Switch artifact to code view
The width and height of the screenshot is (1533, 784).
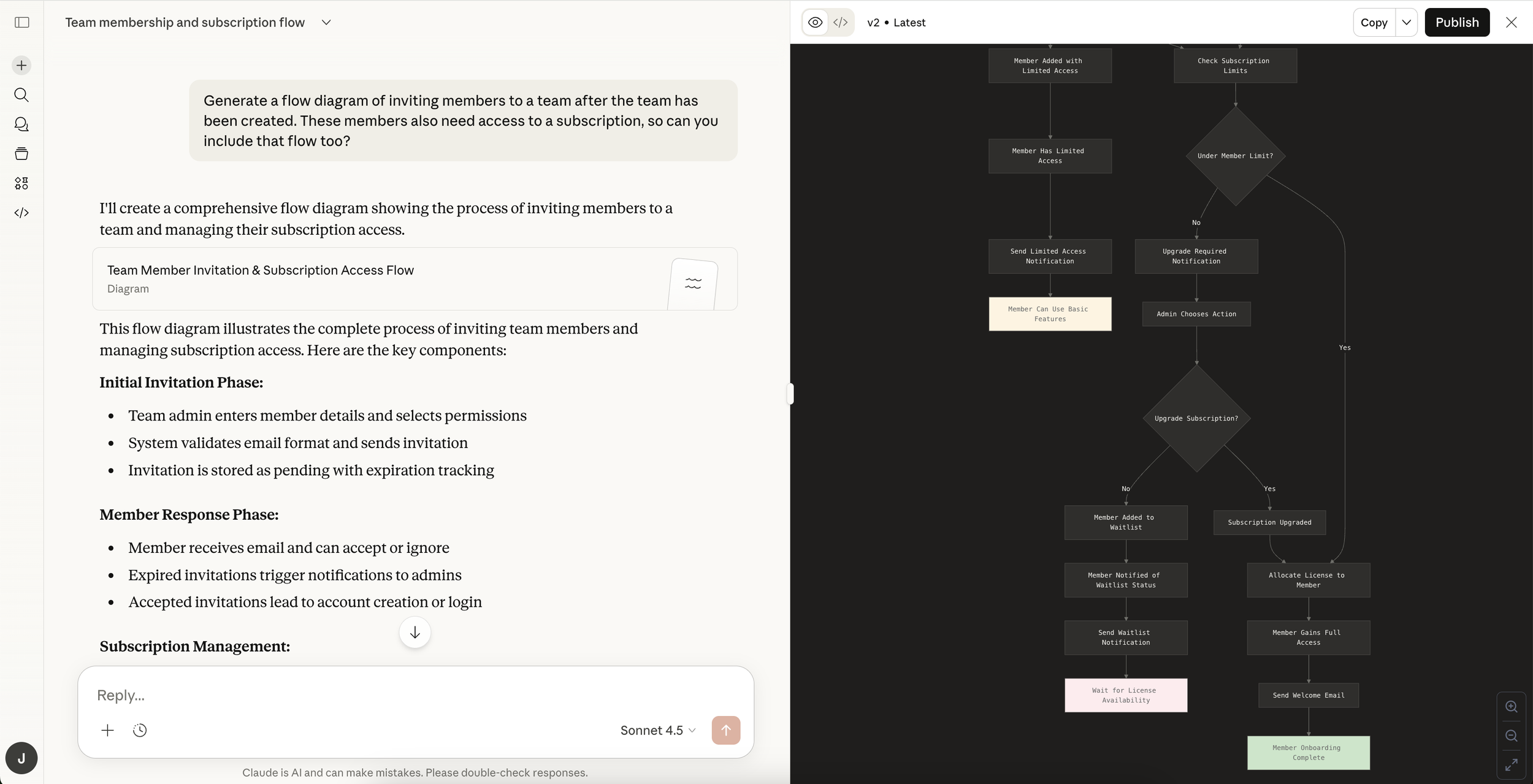(x=841, y=23)
